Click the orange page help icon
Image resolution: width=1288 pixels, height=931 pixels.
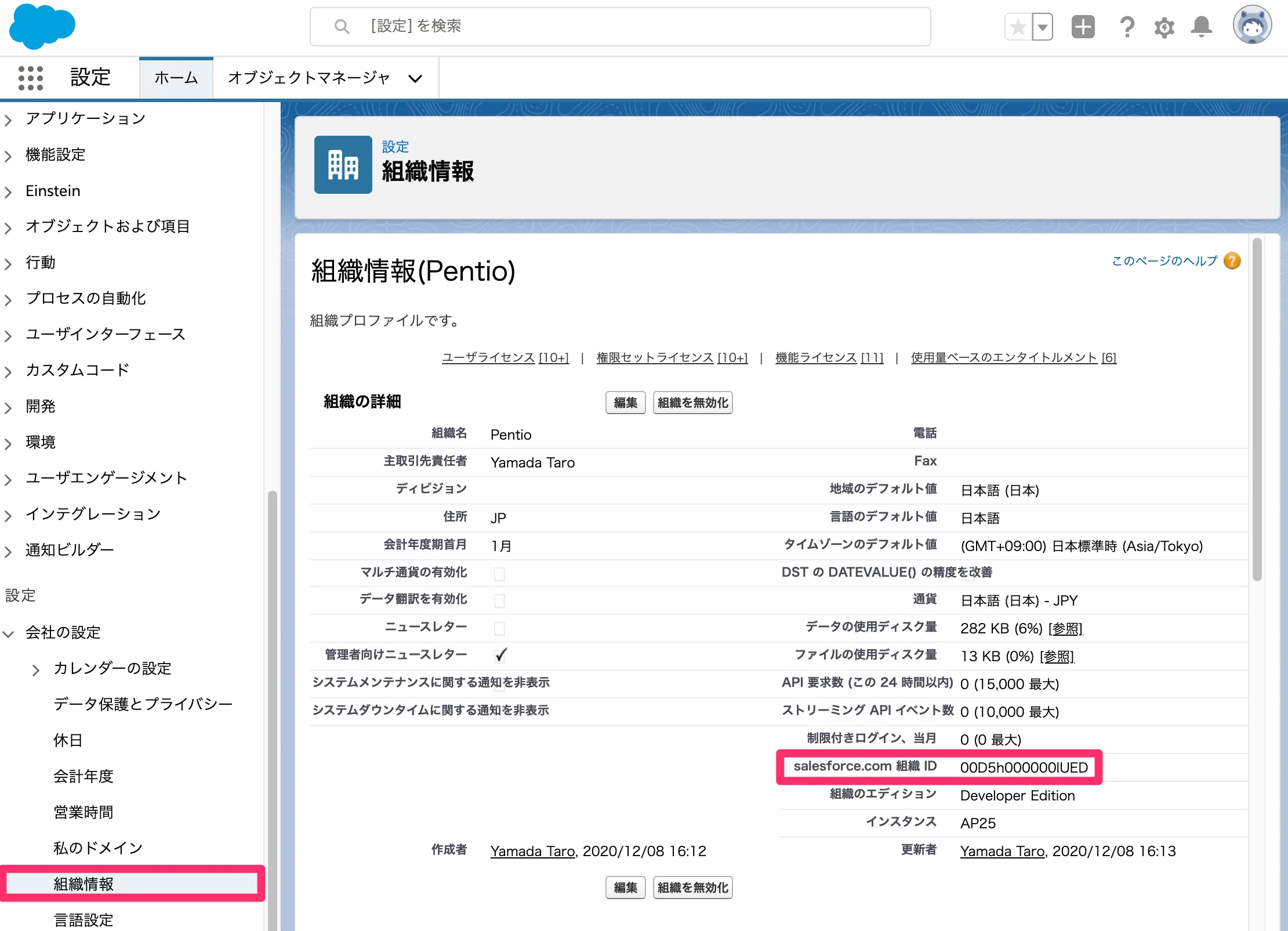[x=1232, y=261]
